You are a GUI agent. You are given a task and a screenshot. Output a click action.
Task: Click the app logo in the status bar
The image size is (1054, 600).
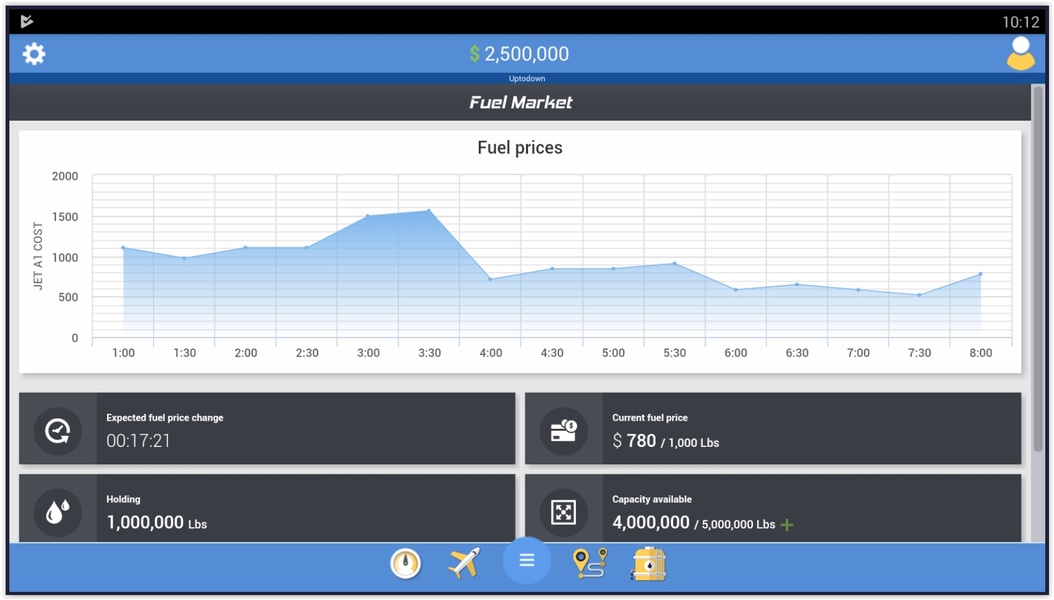click(x=27, y=22)
